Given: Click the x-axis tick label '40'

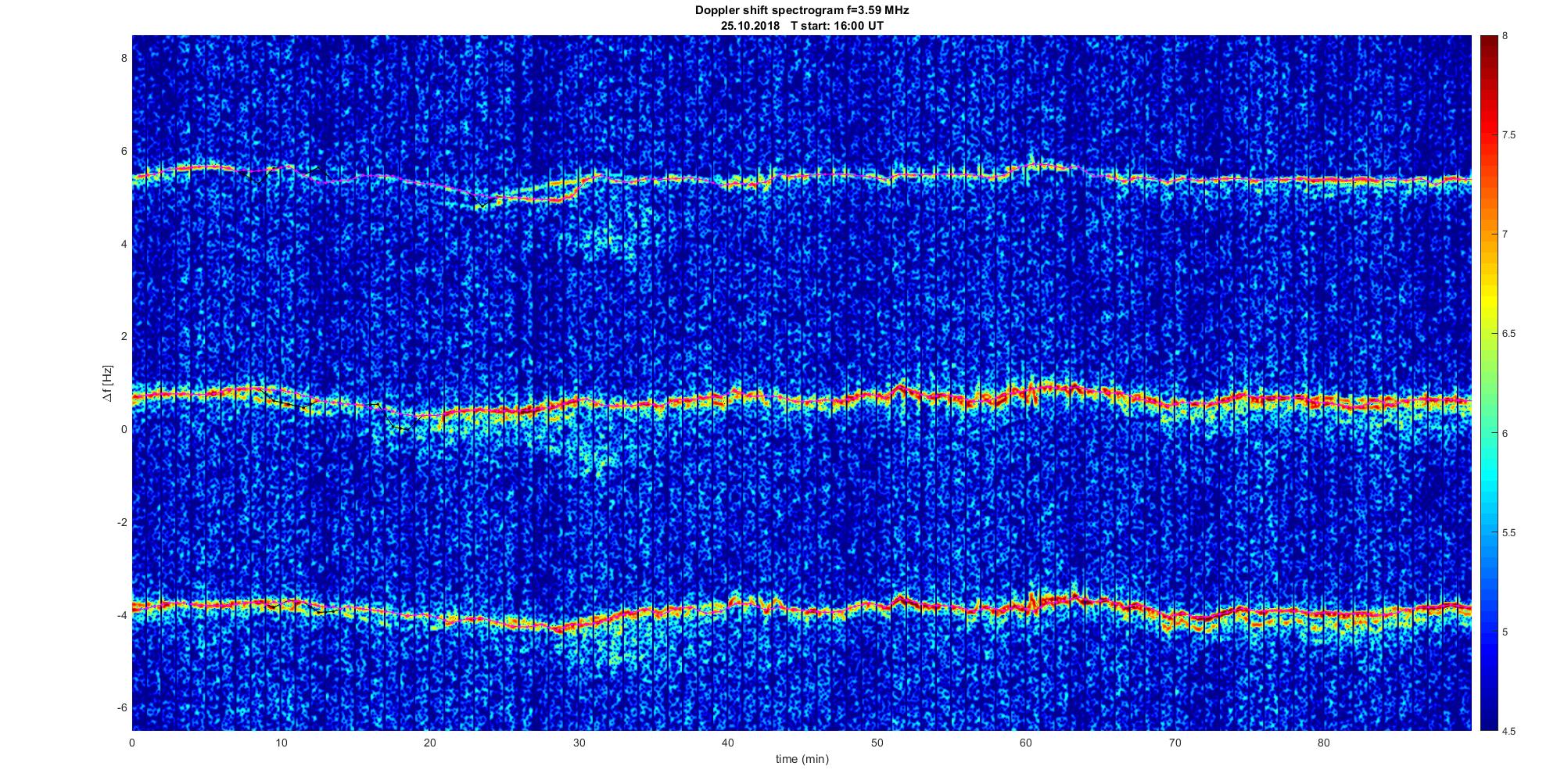Looking at the screenshot, I should 728,743.
